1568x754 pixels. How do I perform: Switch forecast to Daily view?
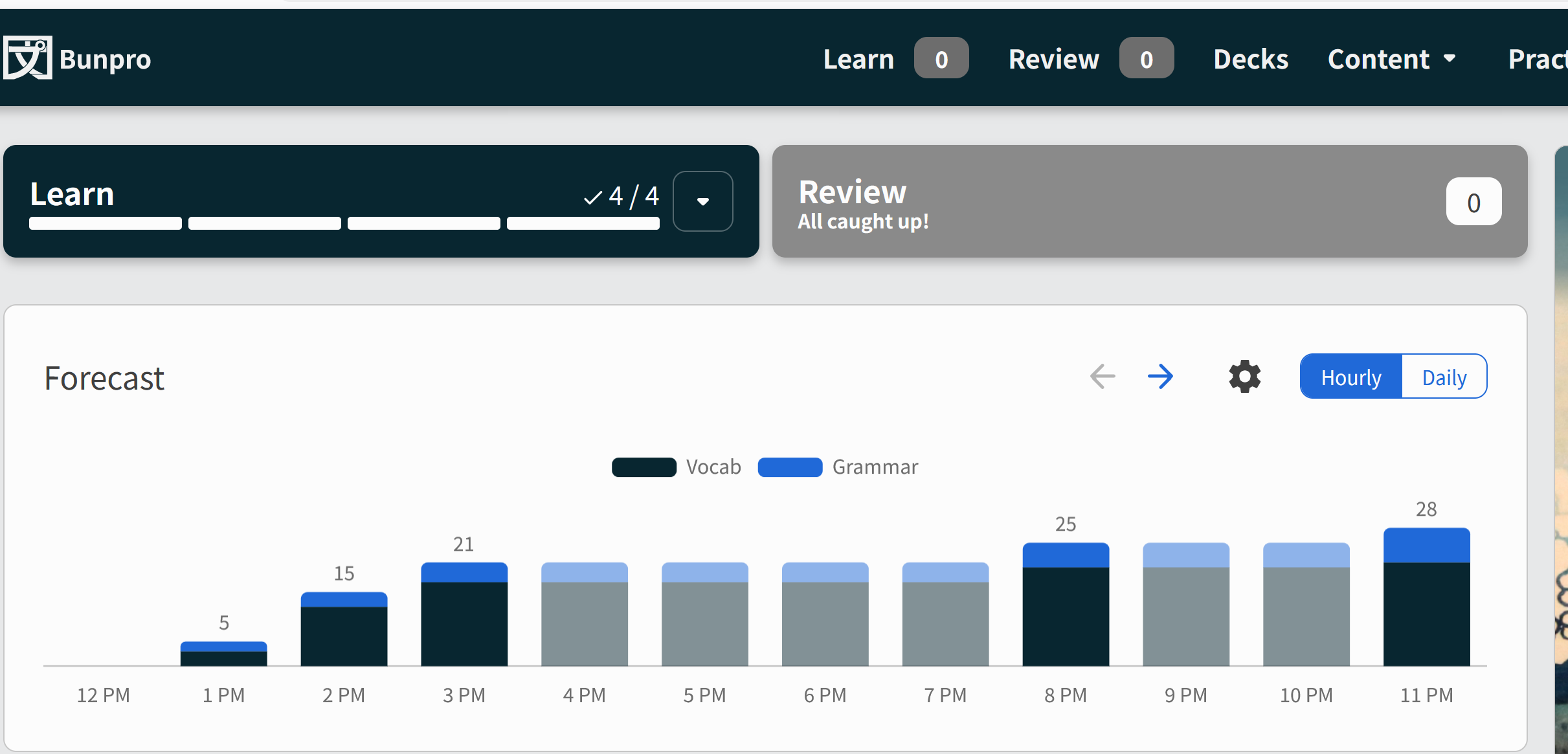(1444, 377)
